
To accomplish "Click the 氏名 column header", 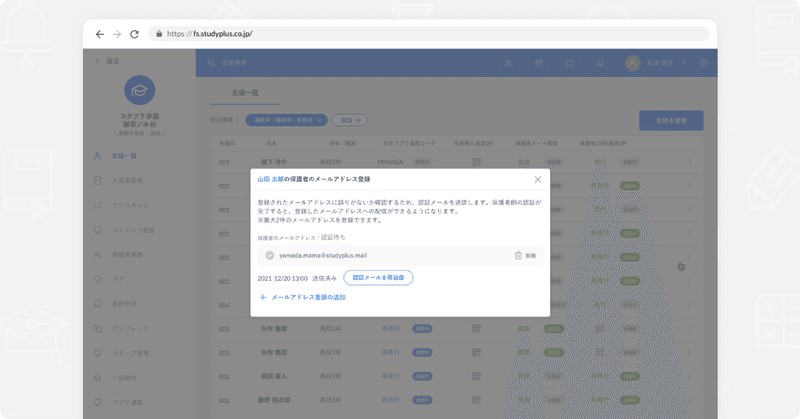I will (x=271, y=143).
